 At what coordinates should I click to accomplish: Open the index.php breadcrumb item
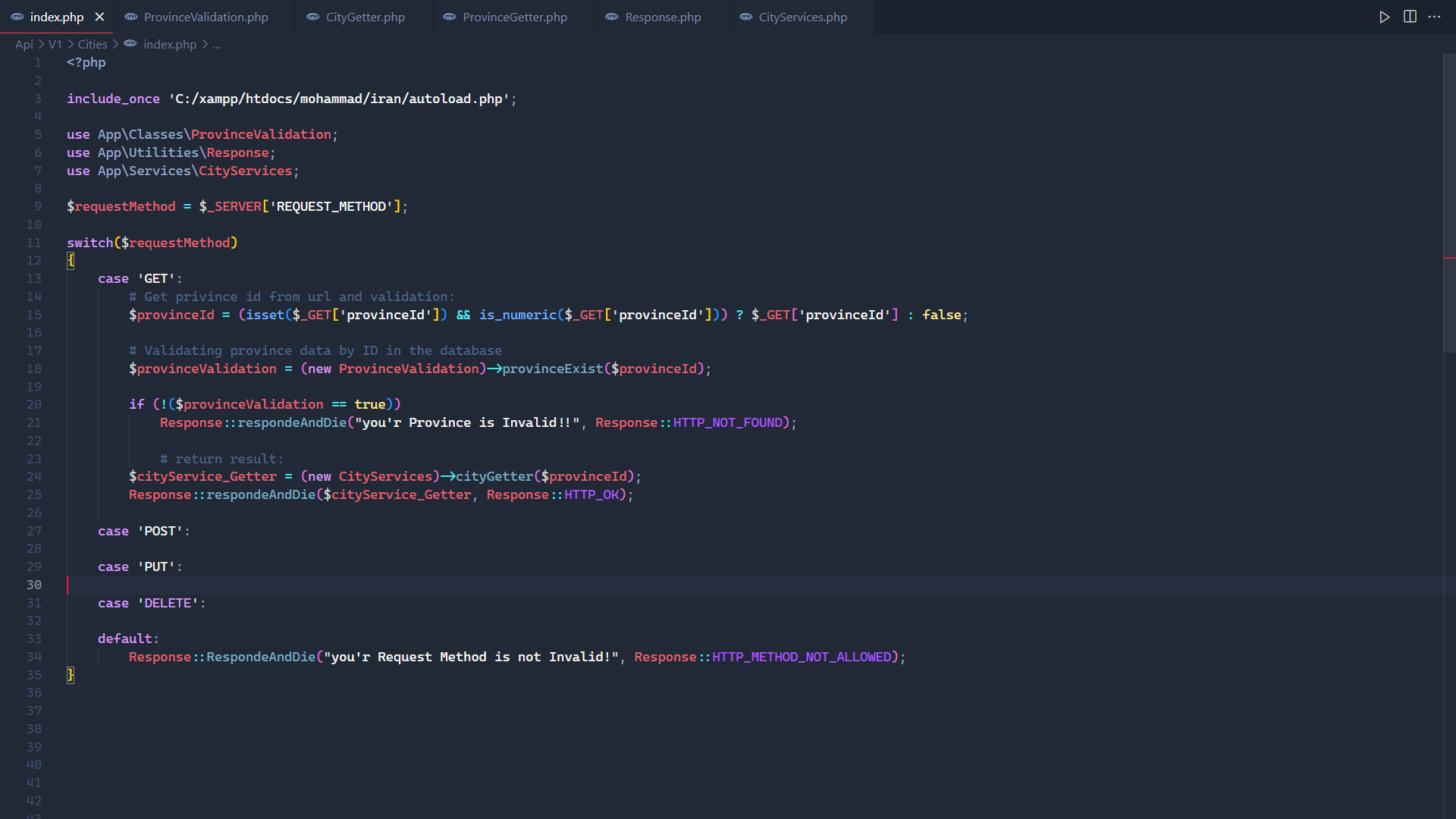(x=170, y=44)
